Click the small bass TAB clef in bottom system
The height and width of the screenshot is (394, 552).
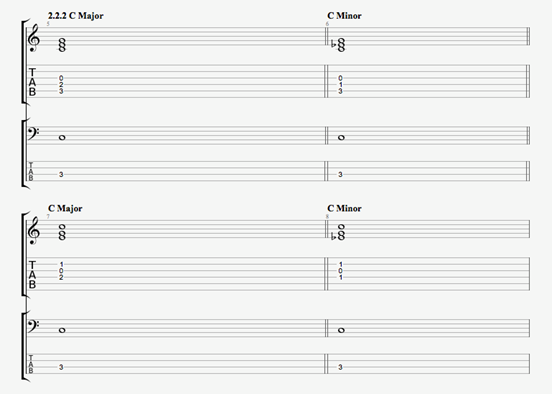click(x=31, y=364)
